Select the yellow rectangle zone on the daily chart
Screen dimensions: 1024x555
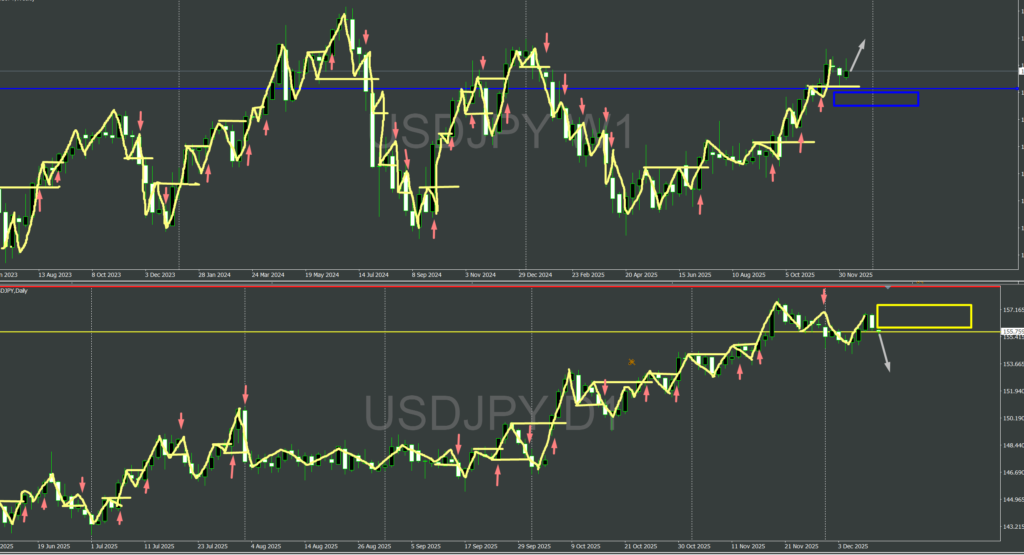(923, 316)
